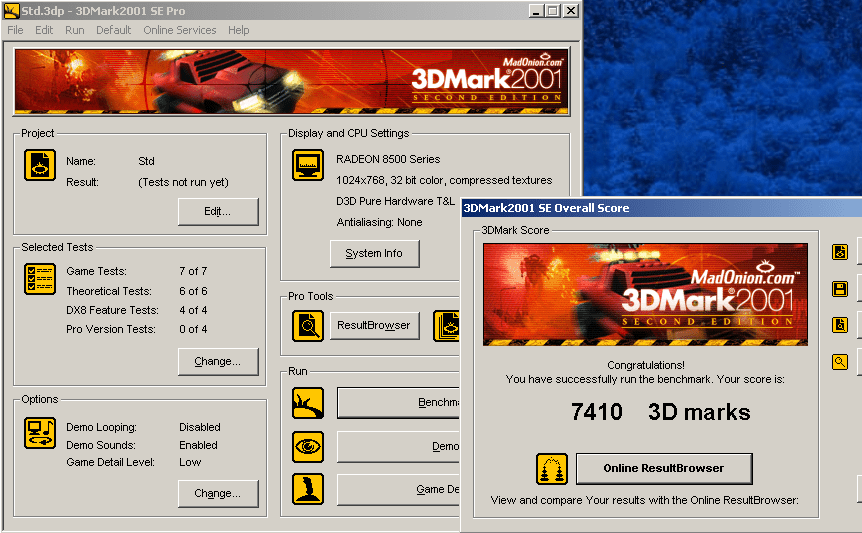Minimize the 3DMark2001 SE Pro window
Viewport: 862px width, 533px height.
point(537,10)
